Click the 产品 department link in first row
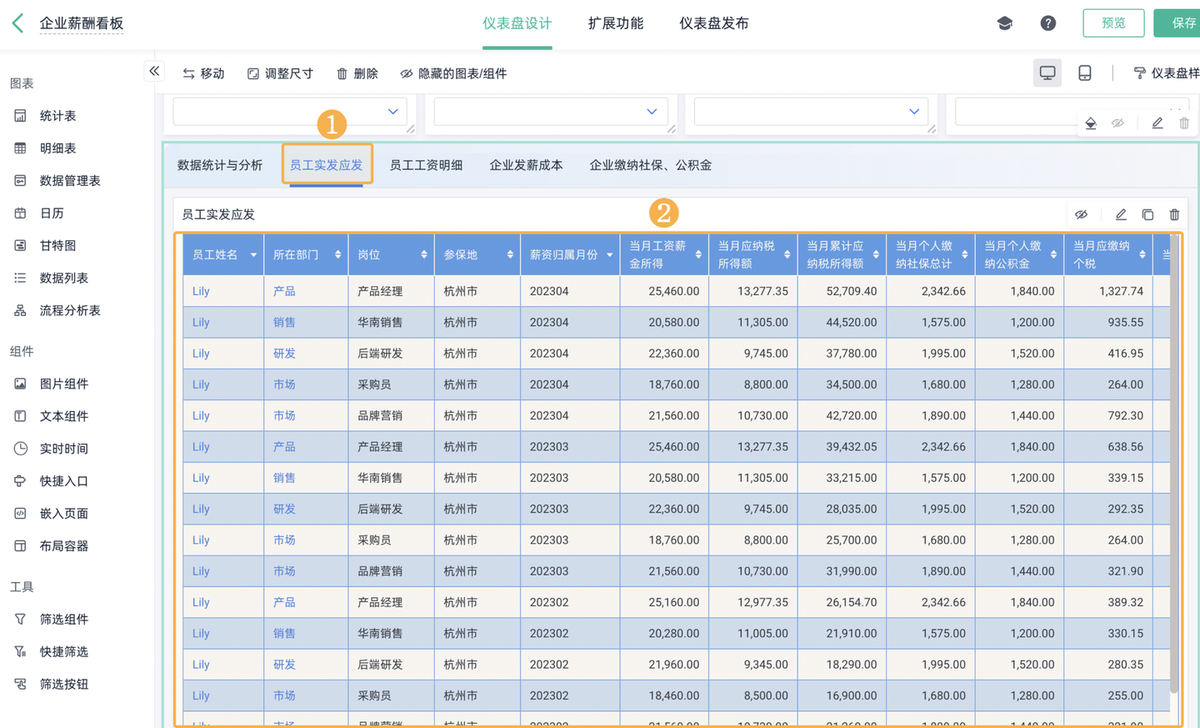Viewport: 1200px width, 728px height. (284, 291)
